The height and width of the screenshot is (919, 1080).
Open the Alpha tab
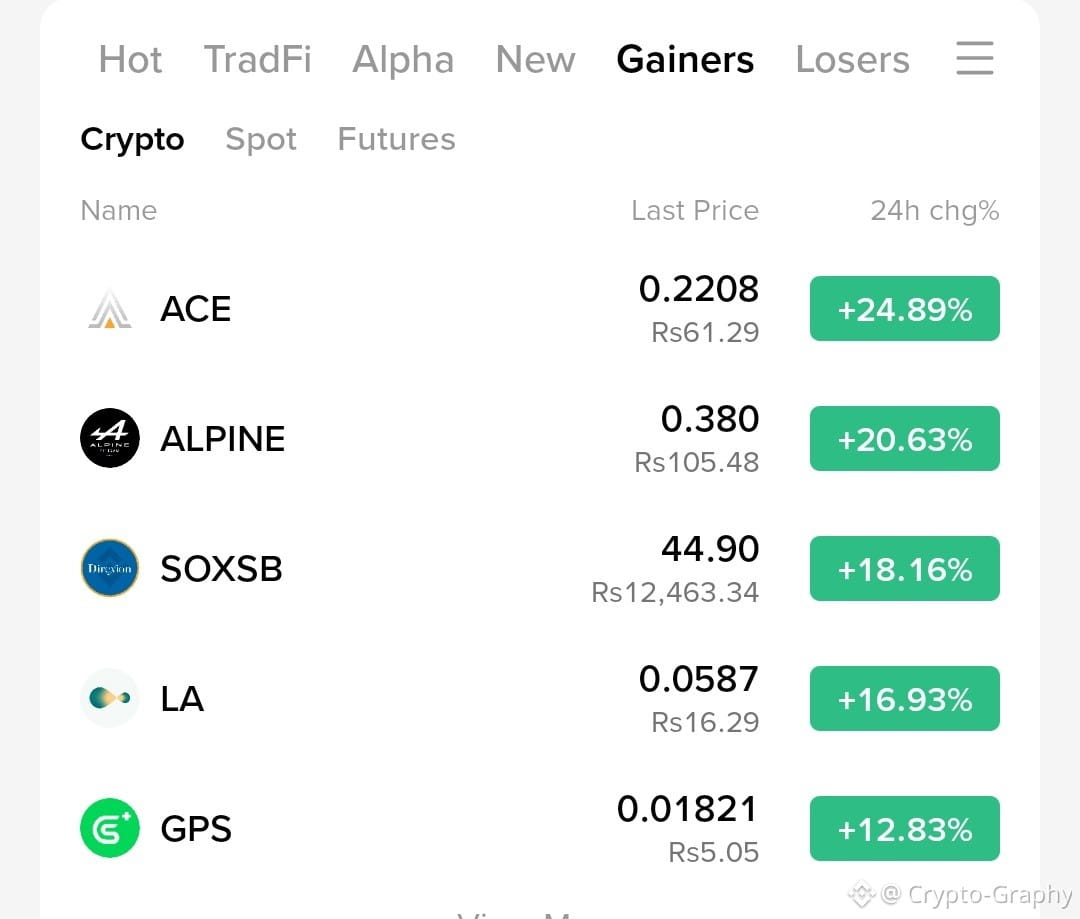click(x=403, y=59)
